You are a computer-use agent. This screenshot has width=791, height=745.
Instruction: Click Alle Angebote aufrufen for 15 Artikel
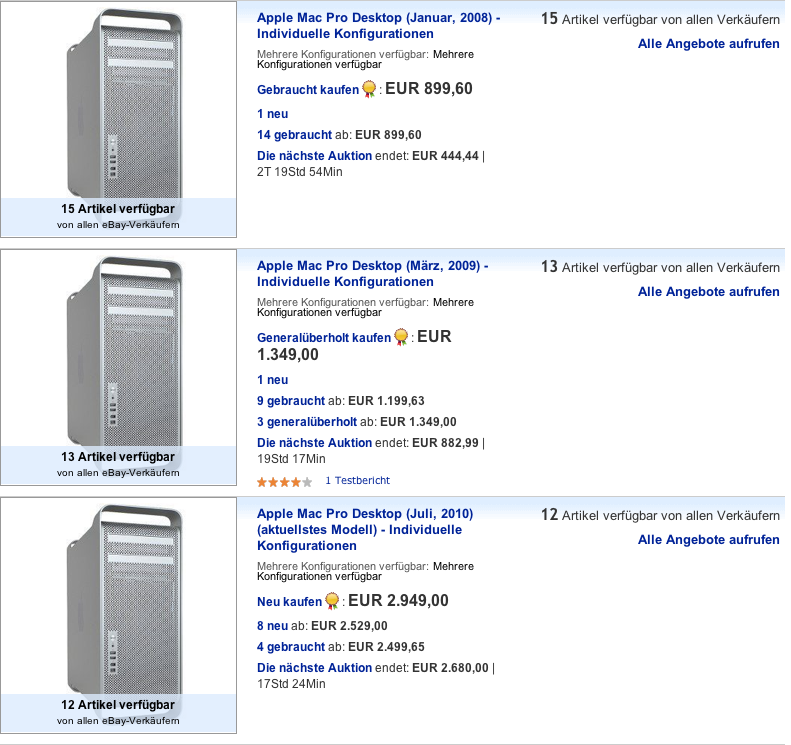[x=708, y=44]
